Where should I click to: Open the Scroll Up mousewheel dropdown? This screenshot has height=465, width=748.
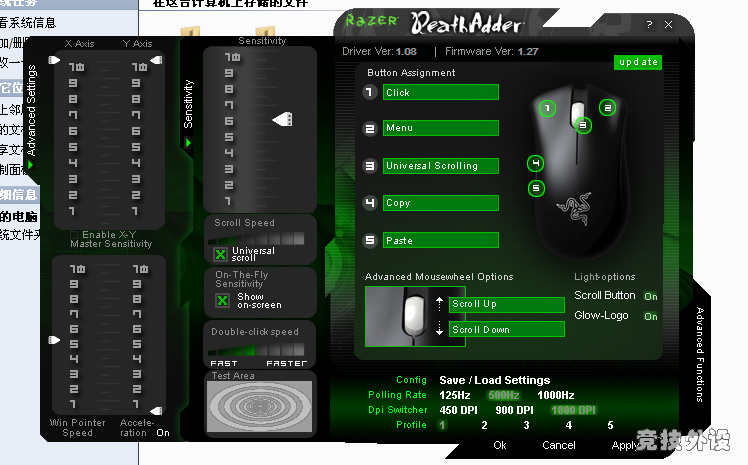[506, 304]
